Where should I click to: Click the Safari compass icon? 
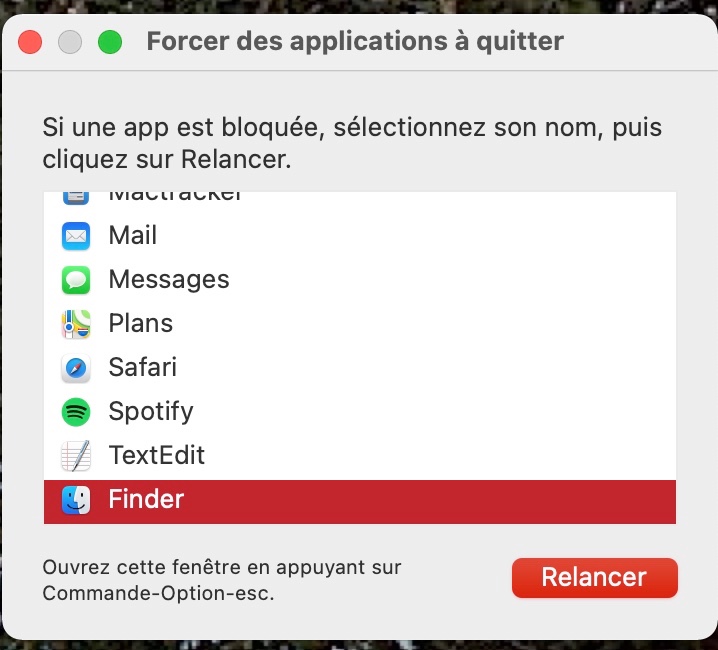pyautogui.click(x=76, y=368)
